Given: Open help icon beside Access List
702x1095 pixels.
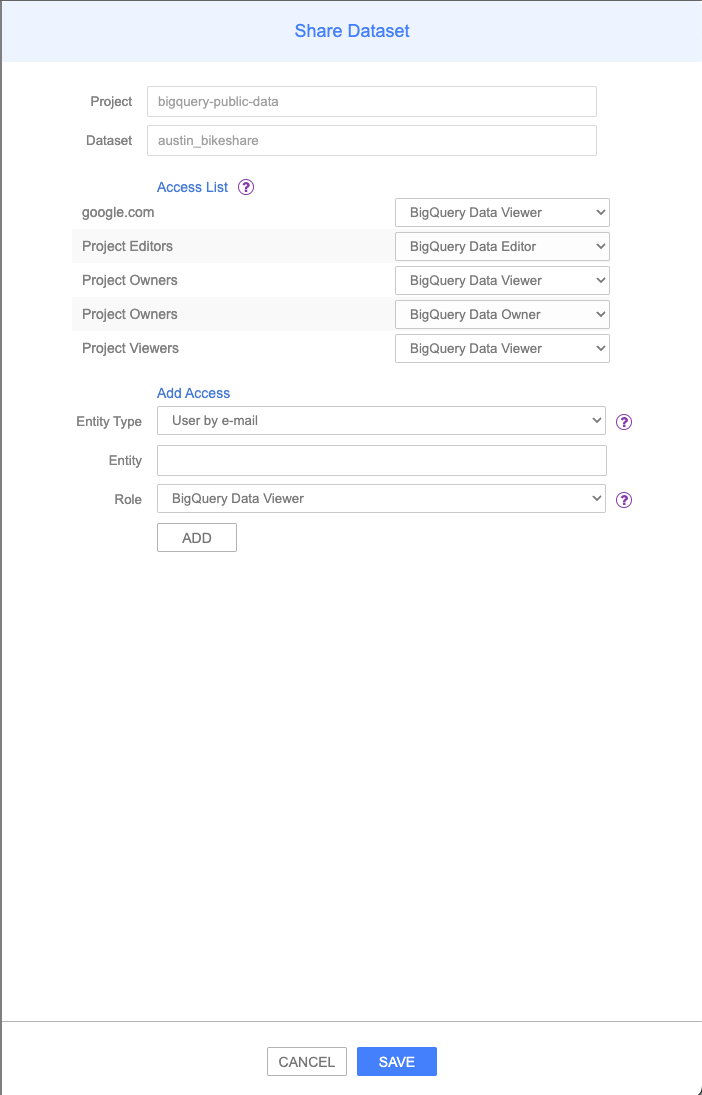Looking at the screenshot, I should tap(246, 187).
